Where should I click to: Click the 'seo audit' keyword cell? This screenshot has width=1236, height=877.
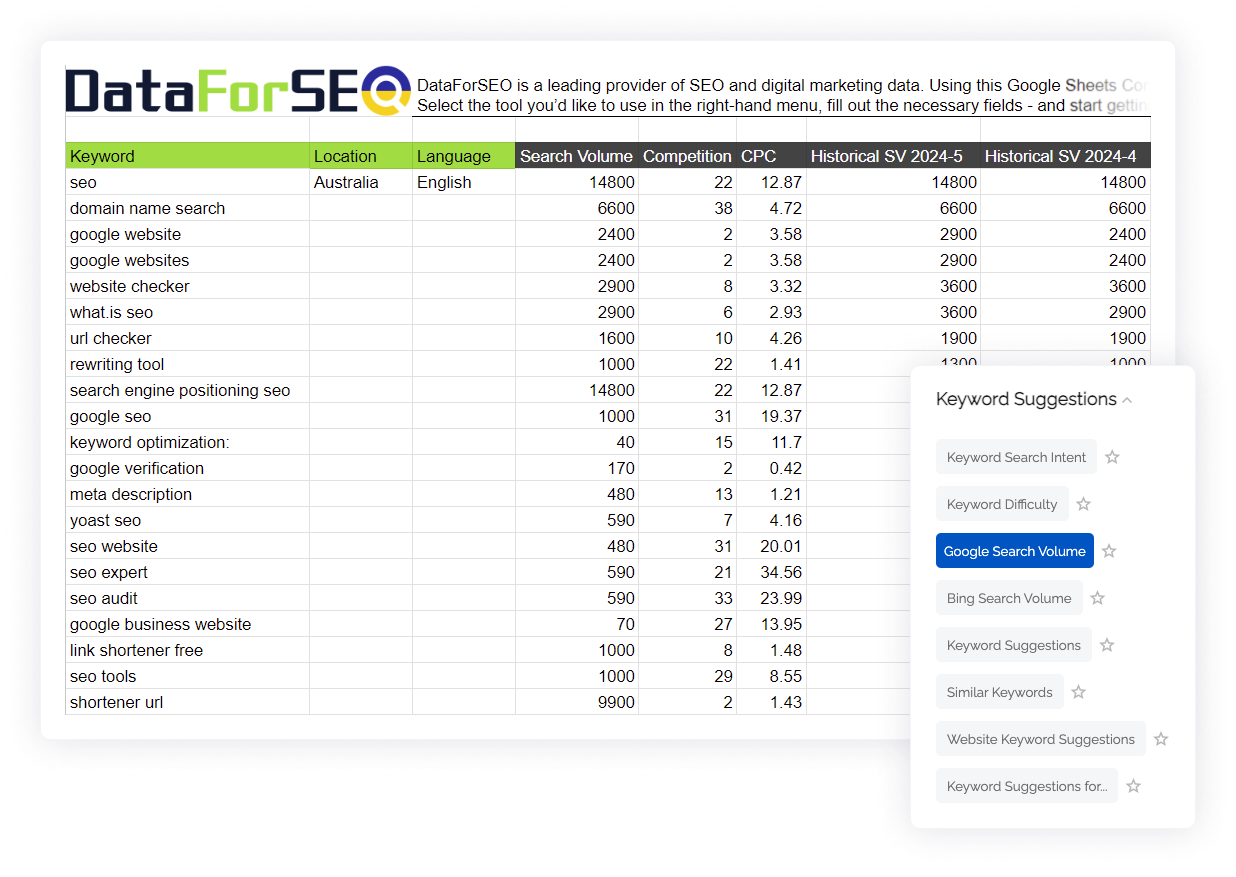pyautogui.click(x=187, y=598)
